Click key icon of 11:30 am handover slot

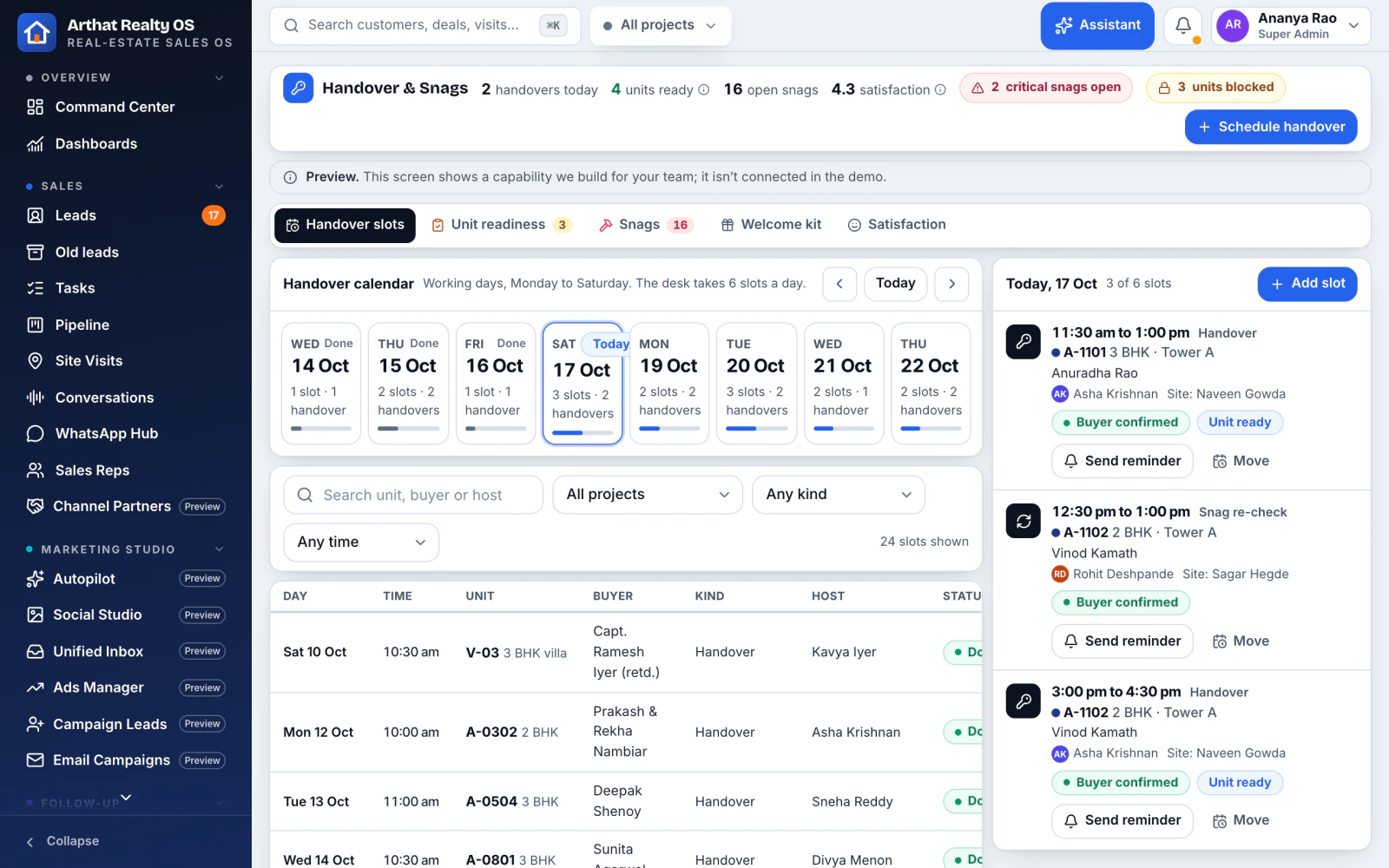pos(1023,341)
